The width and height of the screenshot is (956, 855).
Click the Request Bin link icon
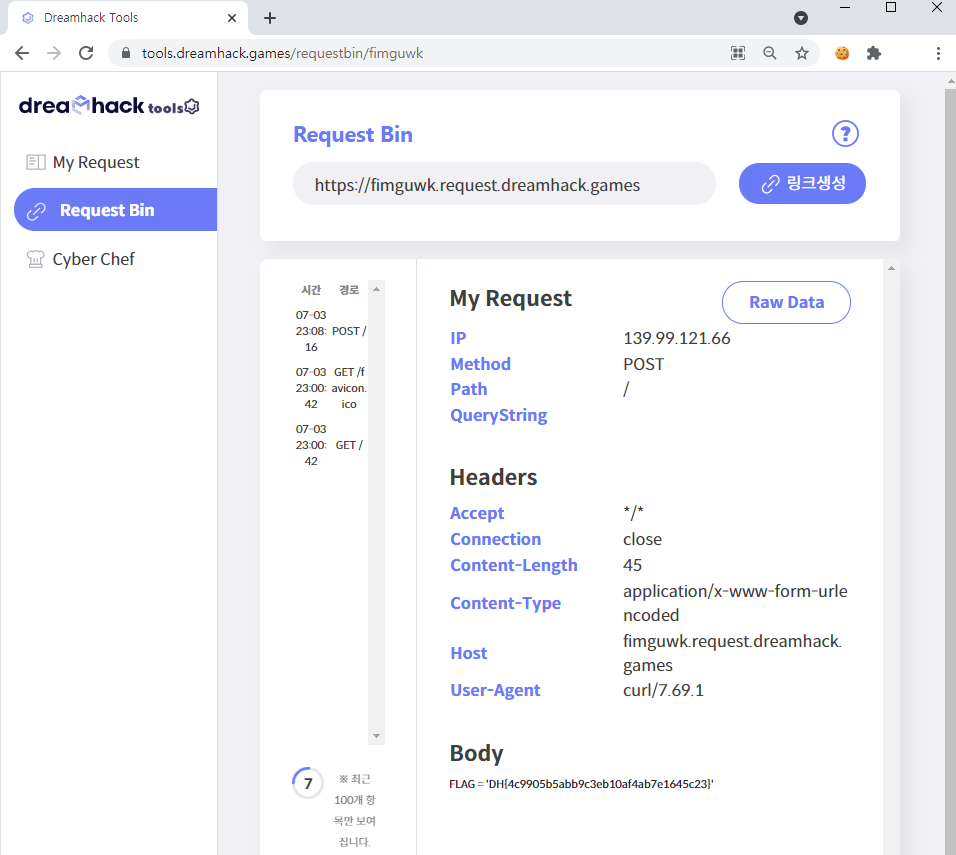[x=36, y=211]
